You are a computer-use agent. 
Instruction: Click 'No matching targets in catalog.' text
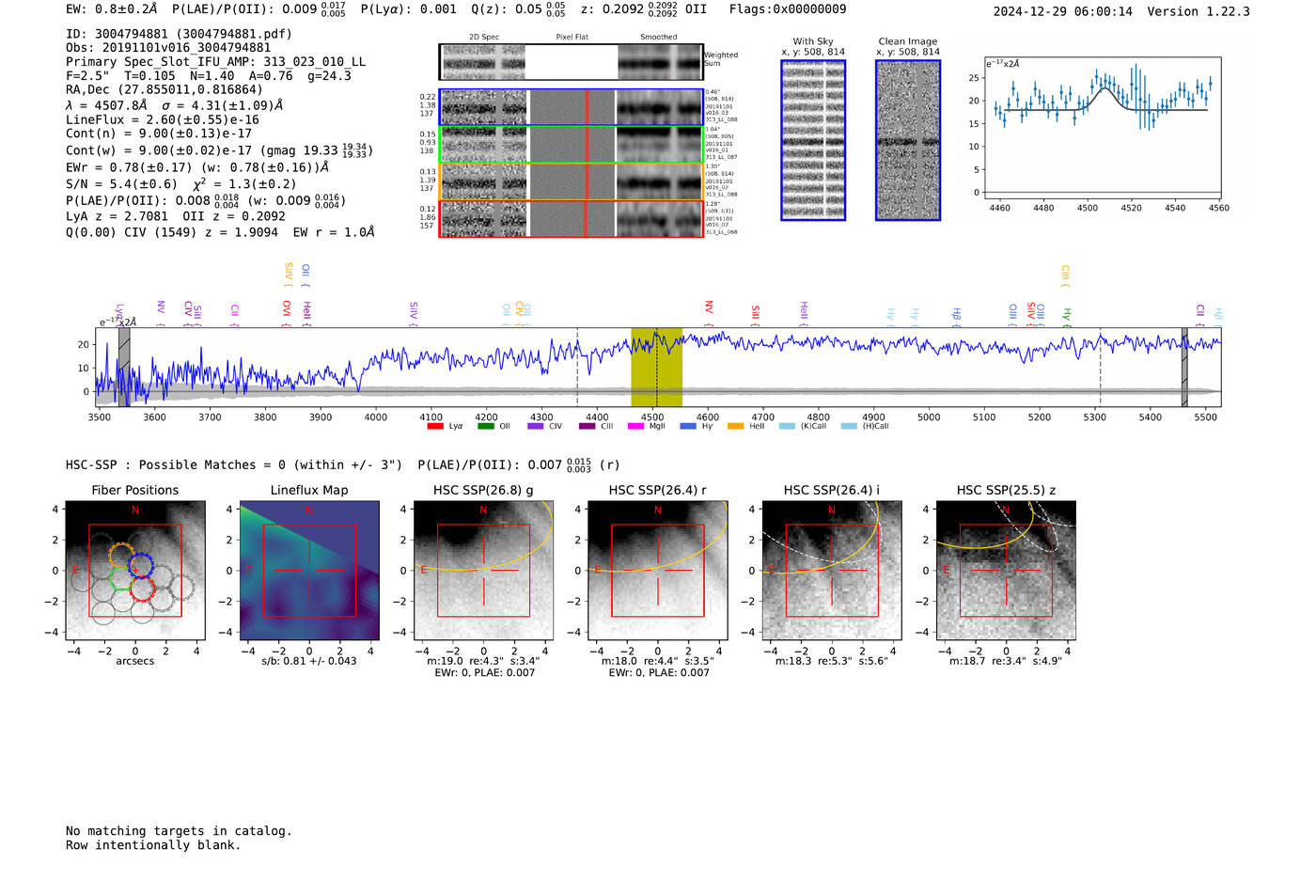[x=179, y=831]
